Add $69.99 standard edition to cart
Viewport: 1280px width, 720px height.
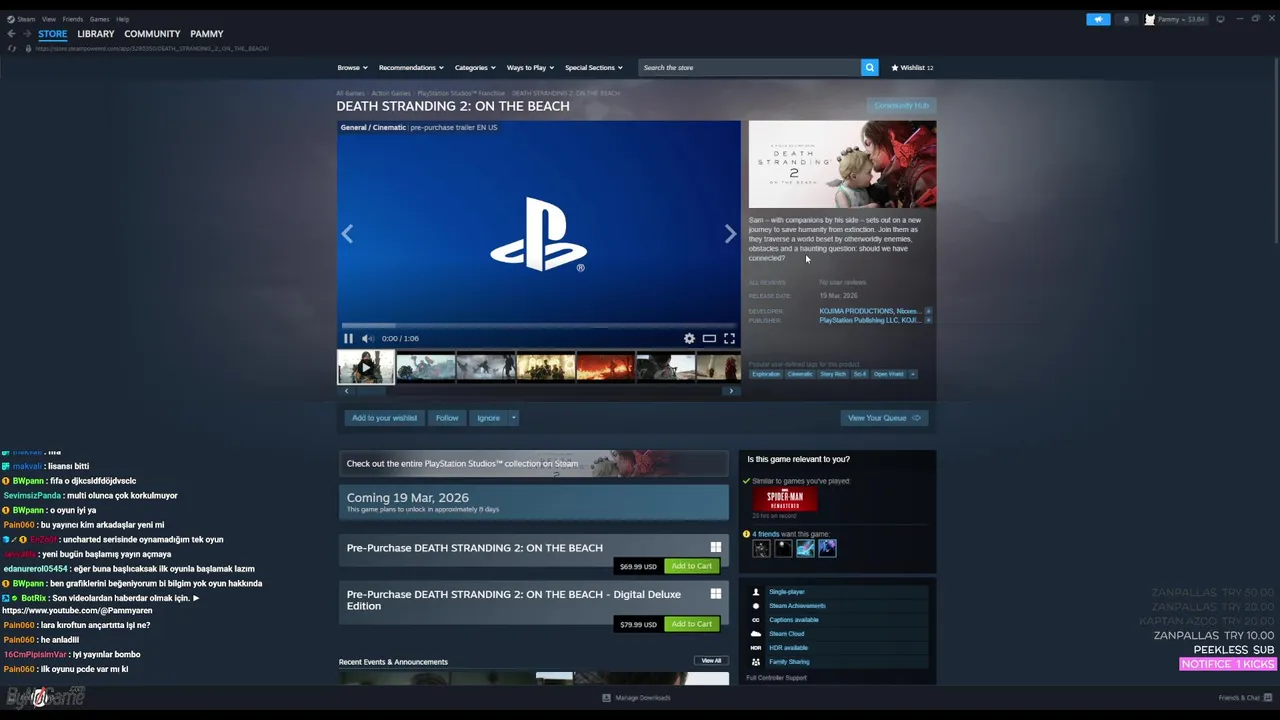click(x=692, y=566)
